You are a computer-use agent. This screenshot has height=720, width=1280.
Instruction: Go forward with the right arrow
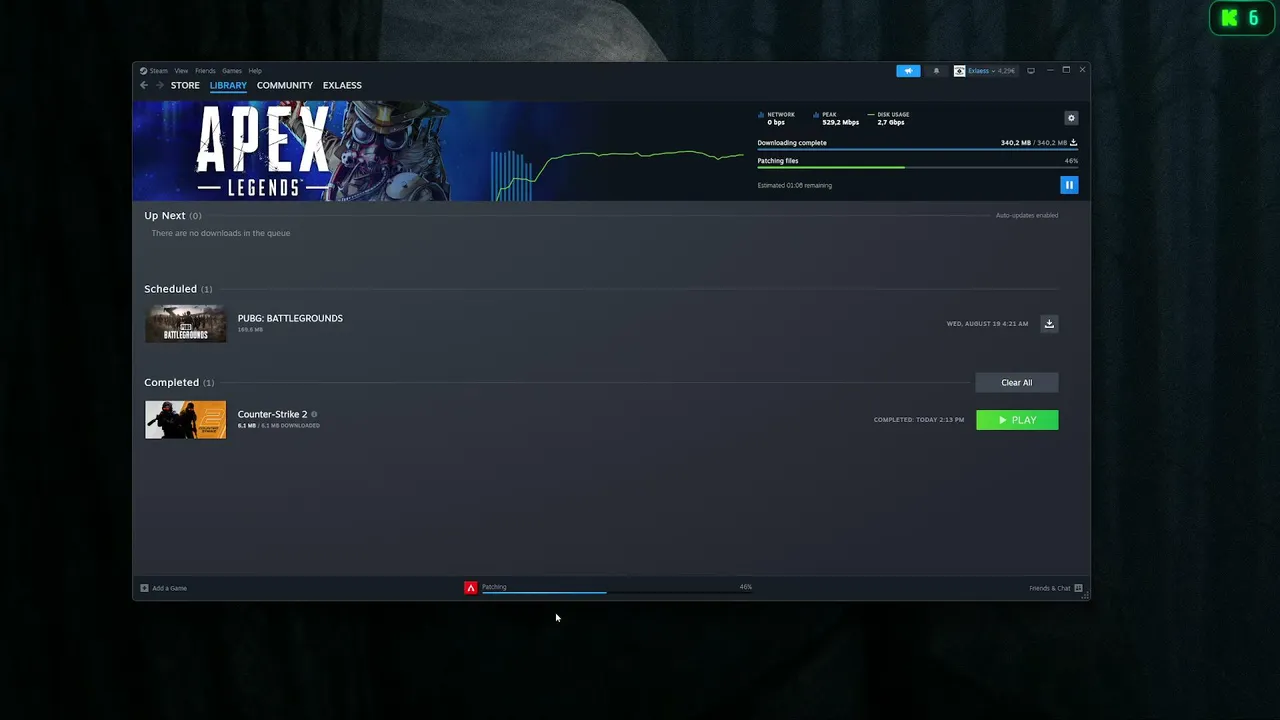click(159, 85)
